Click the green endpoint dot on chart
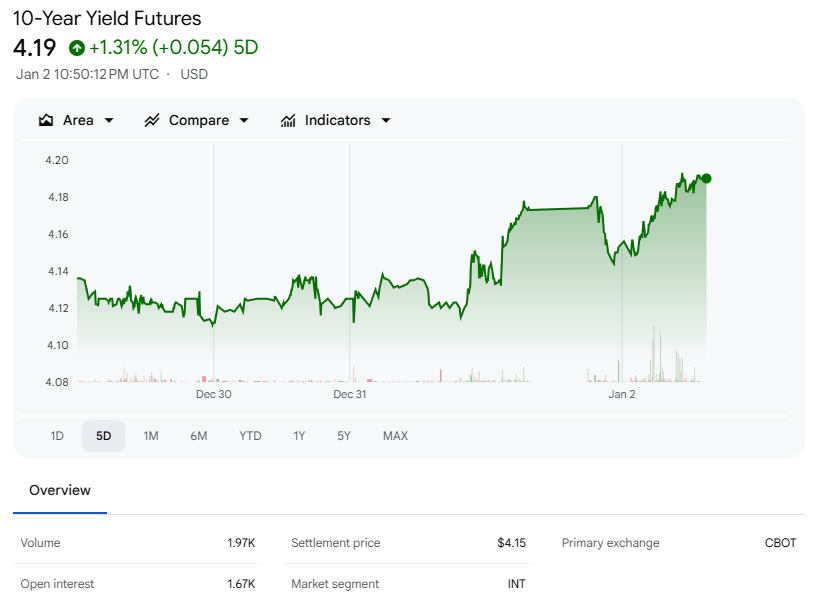Viewport: 821px width, 611px height. 707,178
